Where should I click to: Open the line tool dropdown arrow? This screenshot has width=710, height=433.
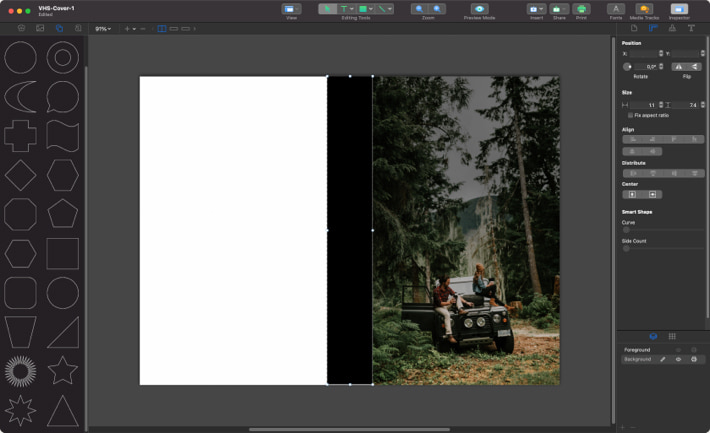(x=390, y=9)
